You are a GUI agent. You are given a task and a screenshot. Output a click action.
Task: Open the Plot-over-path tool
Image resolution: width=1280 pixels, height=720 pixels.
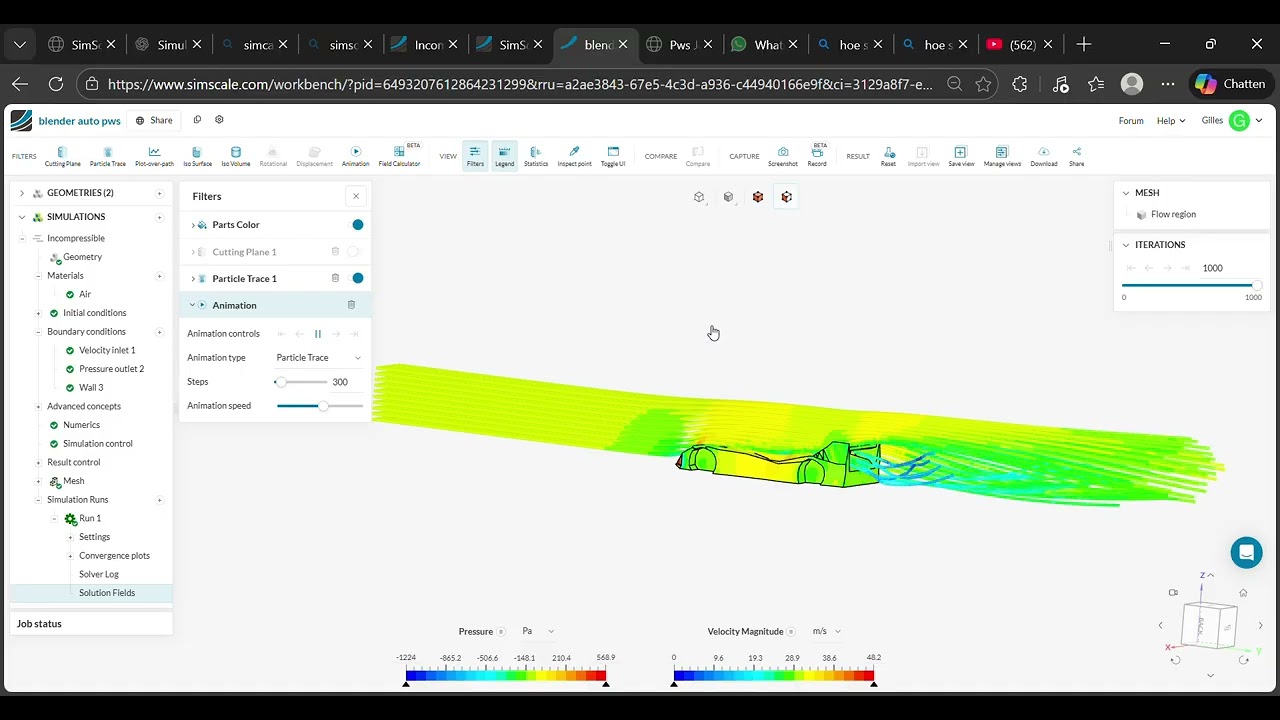(154, 156)
